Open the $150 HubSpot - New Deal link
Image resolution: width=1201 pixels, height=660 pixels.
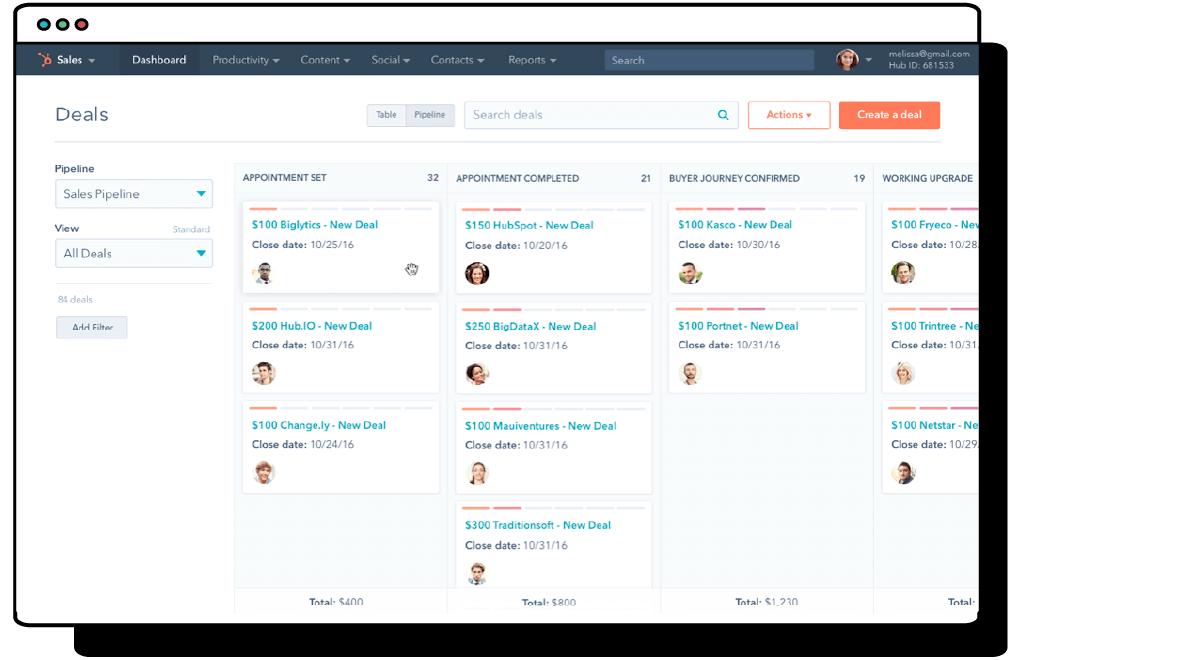pos(529,226)
